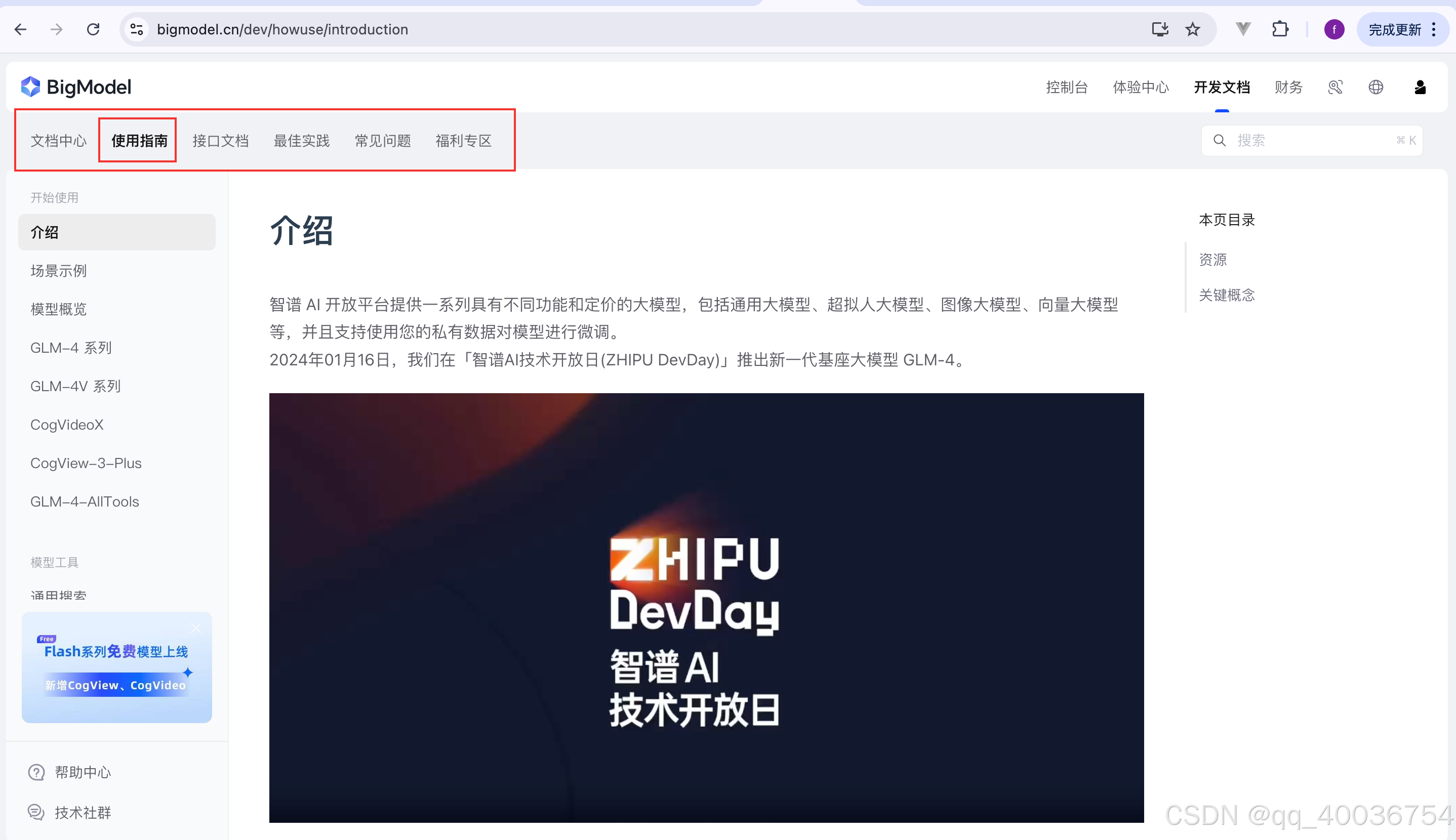Image resolution: width=1456 pixels, height=840 pixels.
Task: Click the help center question icon
Action: tap(36, 772)
